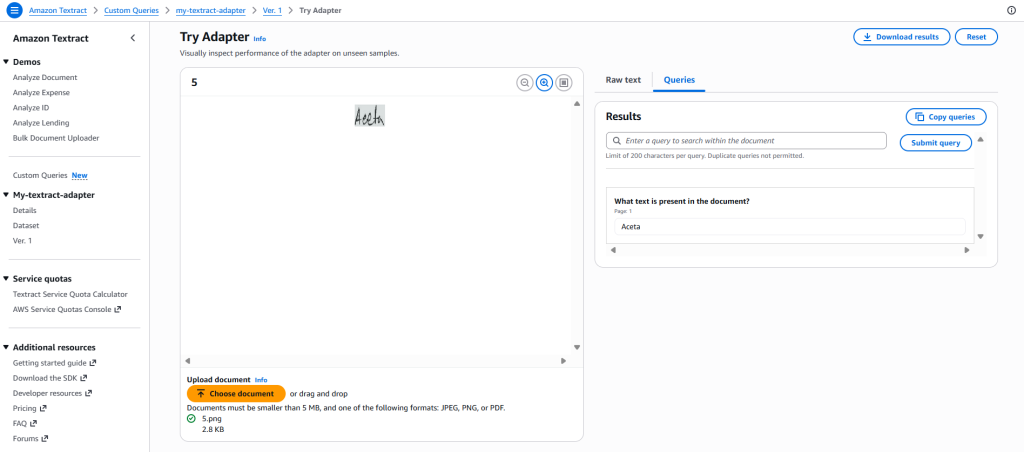Open FAQ link
This screenshot has height=452, width=1024.
coord(24,423)
